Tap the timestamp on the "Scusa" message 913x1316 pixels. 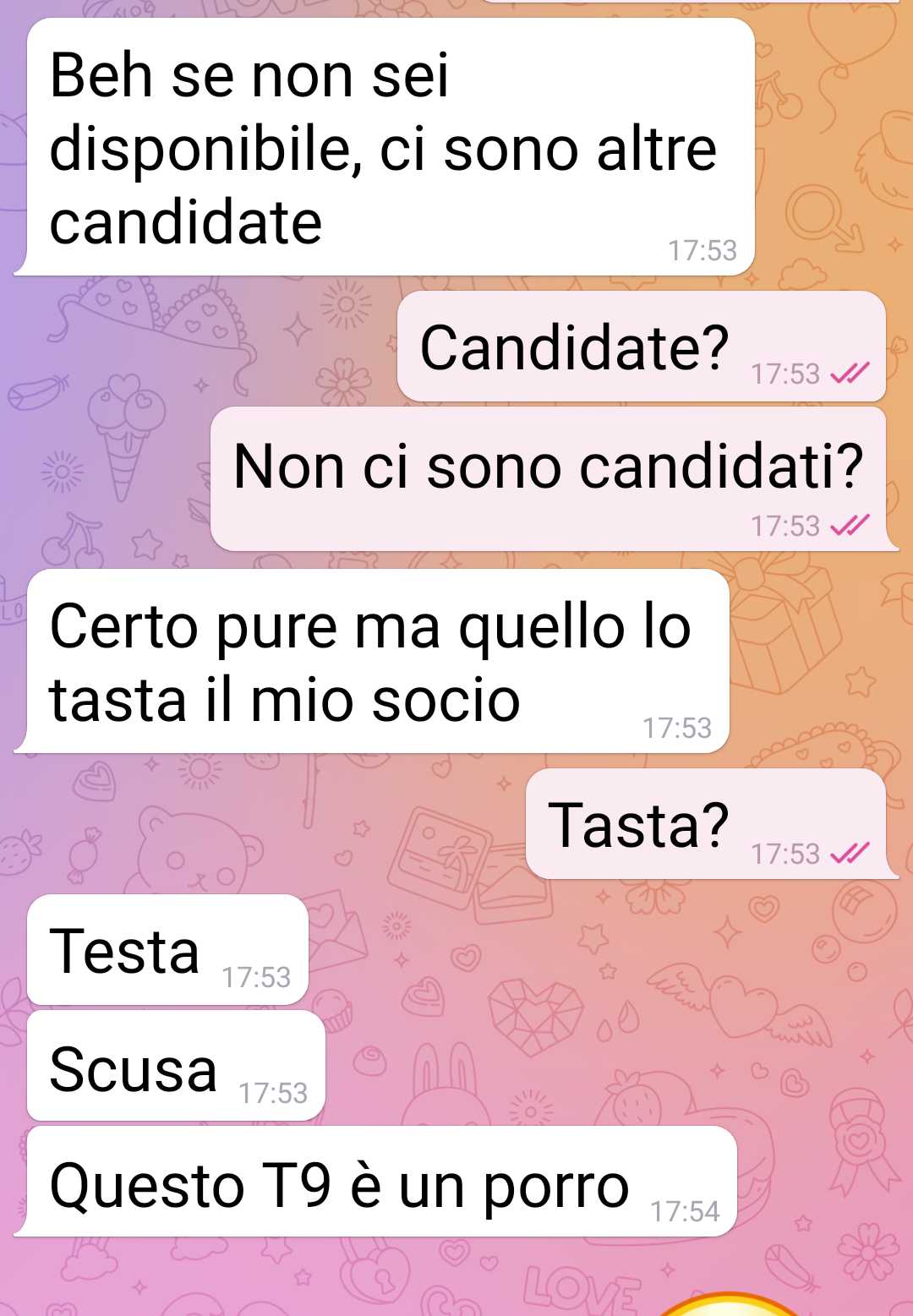(273, 1093)
